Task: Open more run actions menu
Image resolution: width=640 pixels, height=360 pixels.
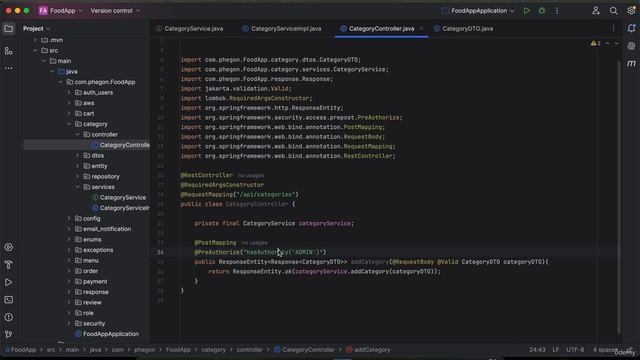Action: click(557, 11)
